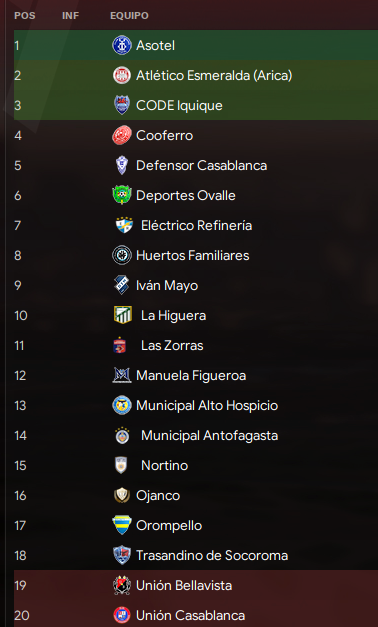Click the Huertos Familiares round badge
Screen dimensions: 378x627
[x=122, y=255]
